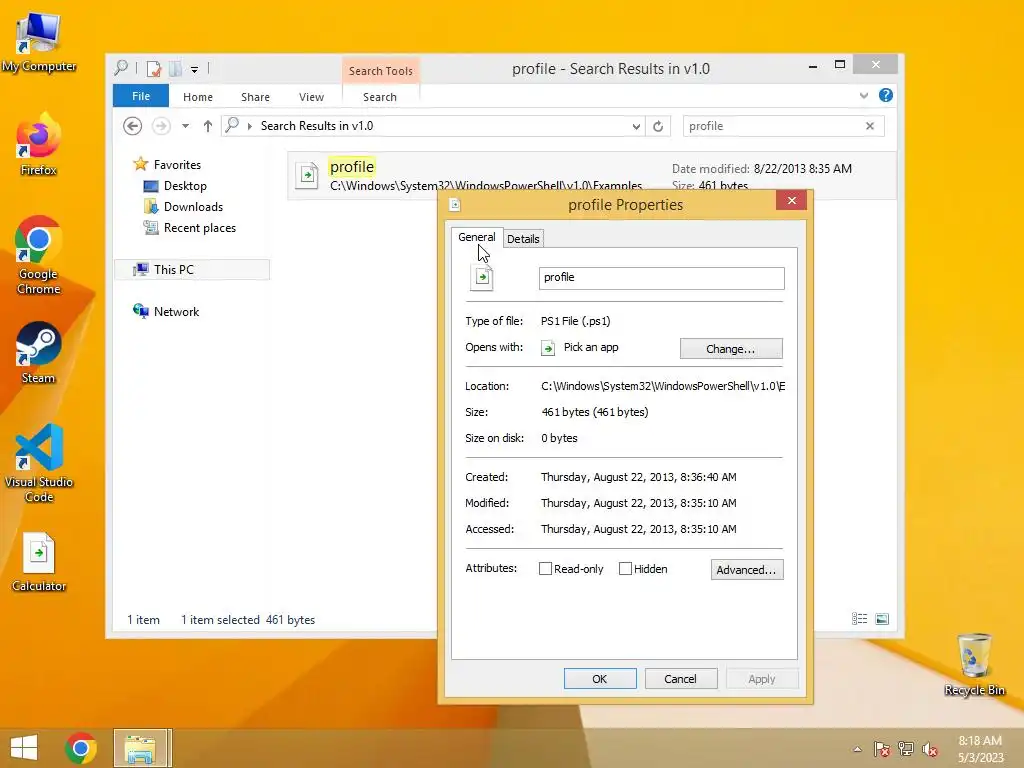Open the Recycle Bin
The image size is (1024, 768).
[974, 664]
